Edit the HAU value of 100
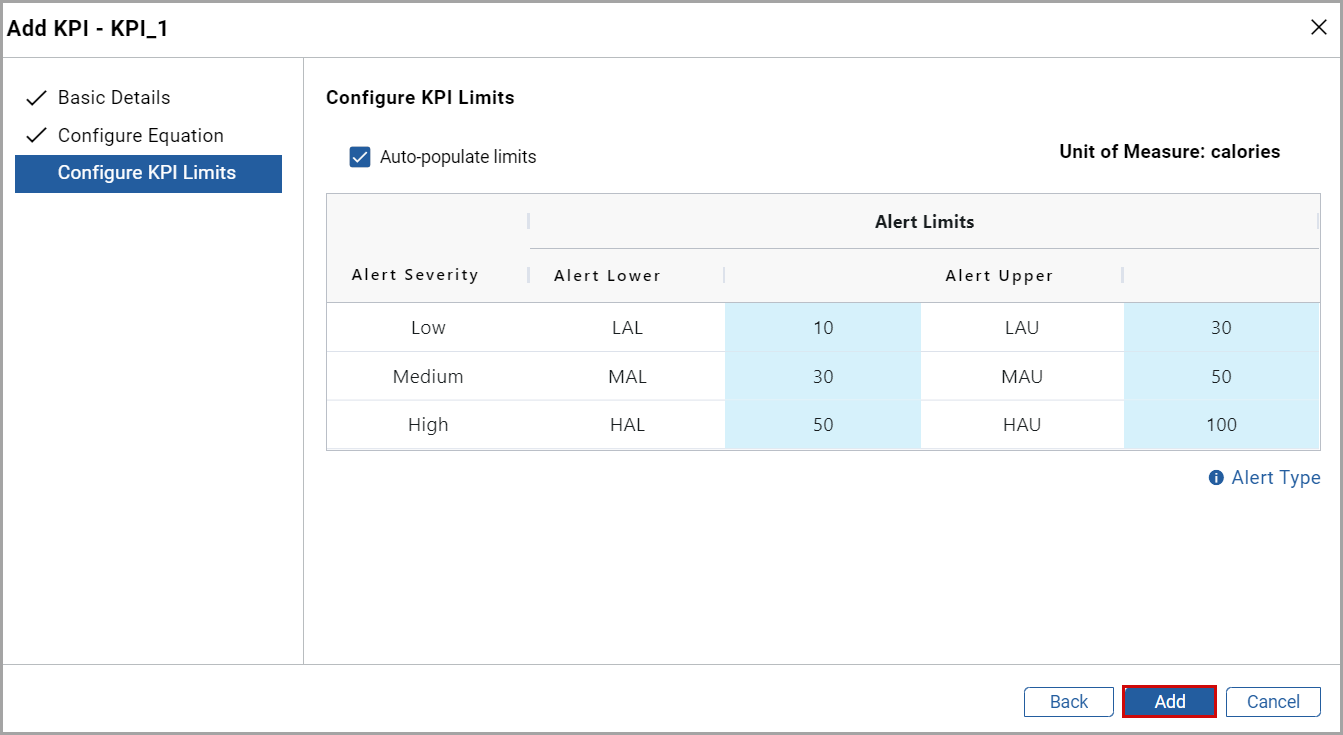 pyautogui.click(x=1221, y=424)
